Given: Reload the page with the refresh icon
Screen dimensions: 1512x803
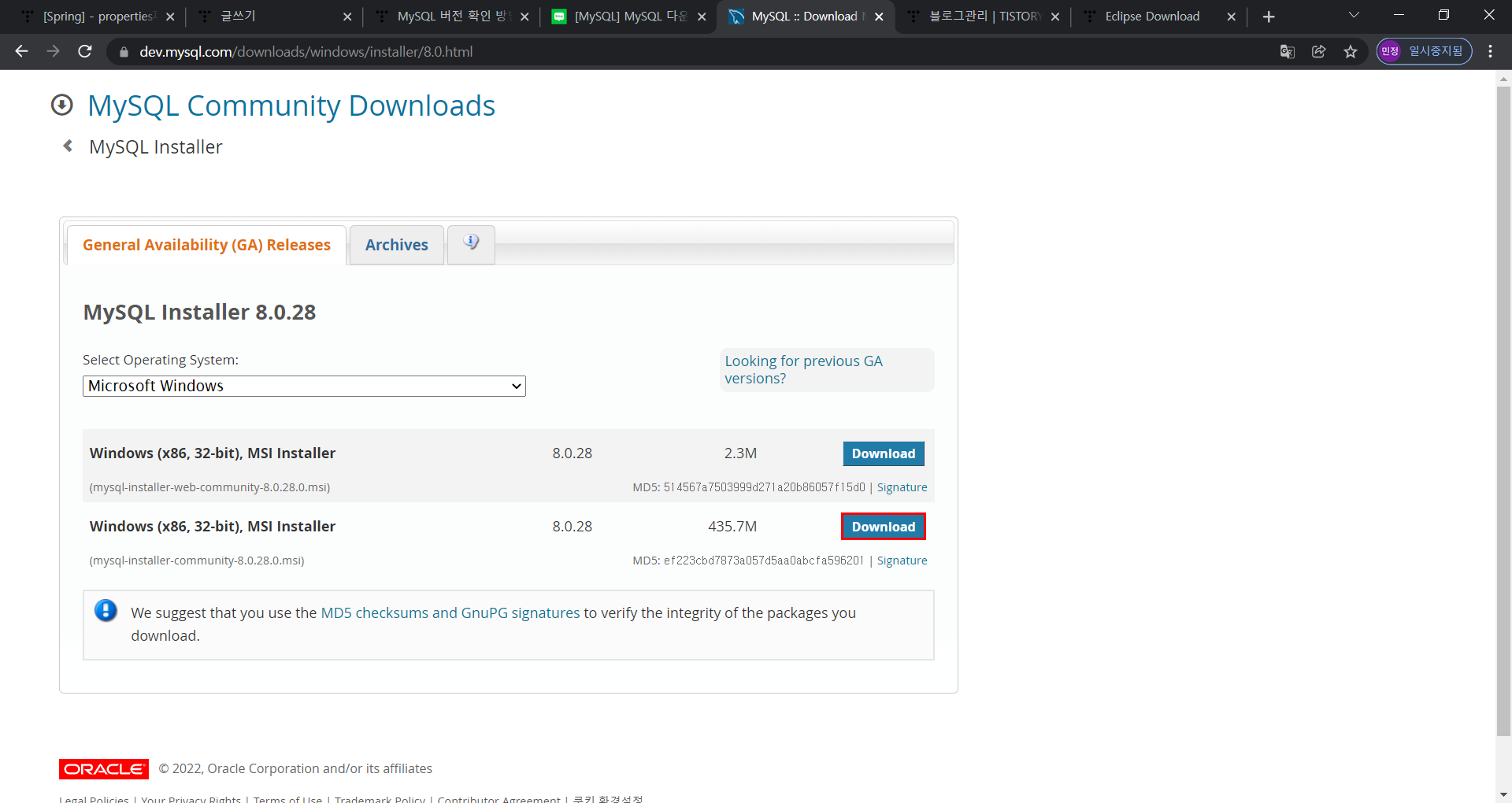Looking at the screenshot, I should [85, 51].
